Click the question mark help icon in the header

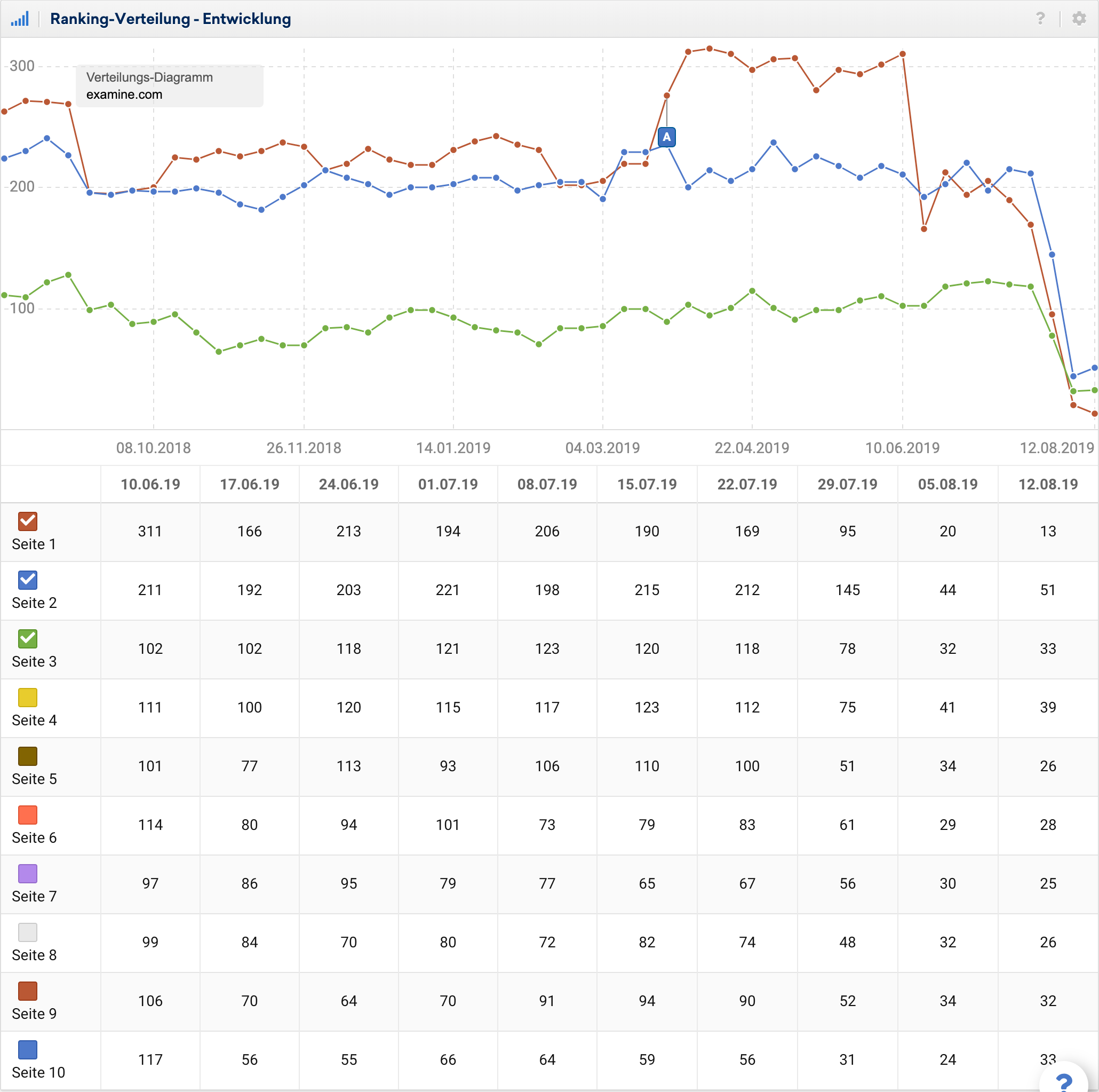click(1040, 19)
